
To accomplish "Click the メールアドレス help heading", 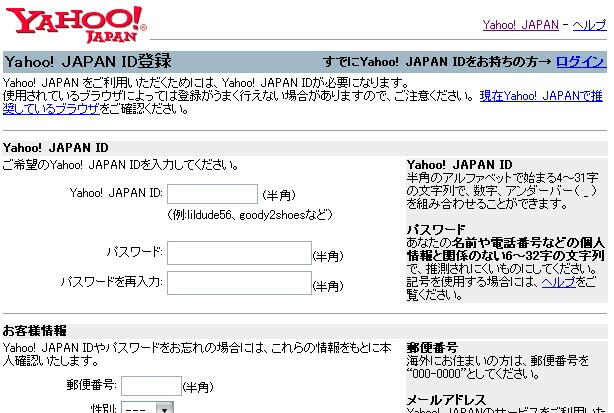I will point(446,400).
